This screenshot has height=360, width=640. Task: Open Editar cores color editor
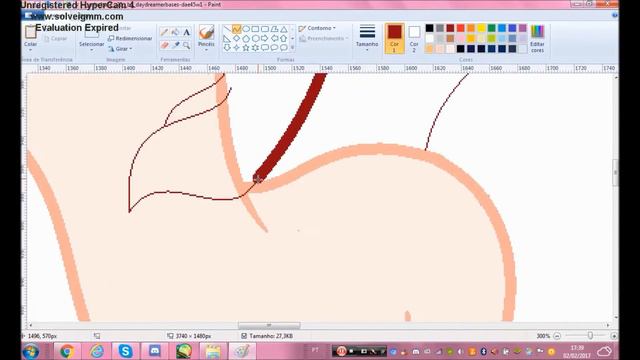(537, 38)
